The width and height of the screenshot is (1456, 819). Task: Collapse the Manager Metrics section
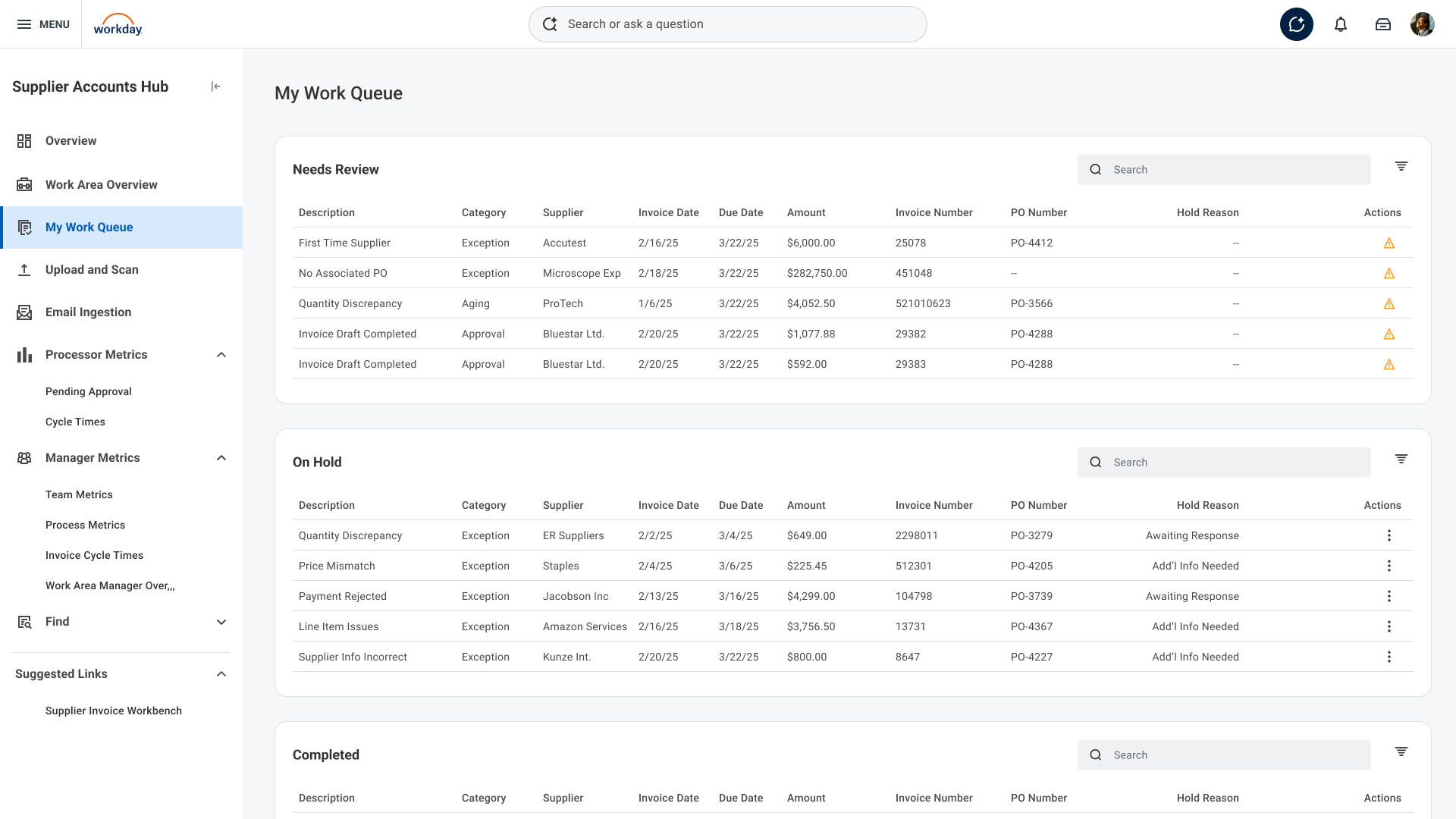(221, 458)
